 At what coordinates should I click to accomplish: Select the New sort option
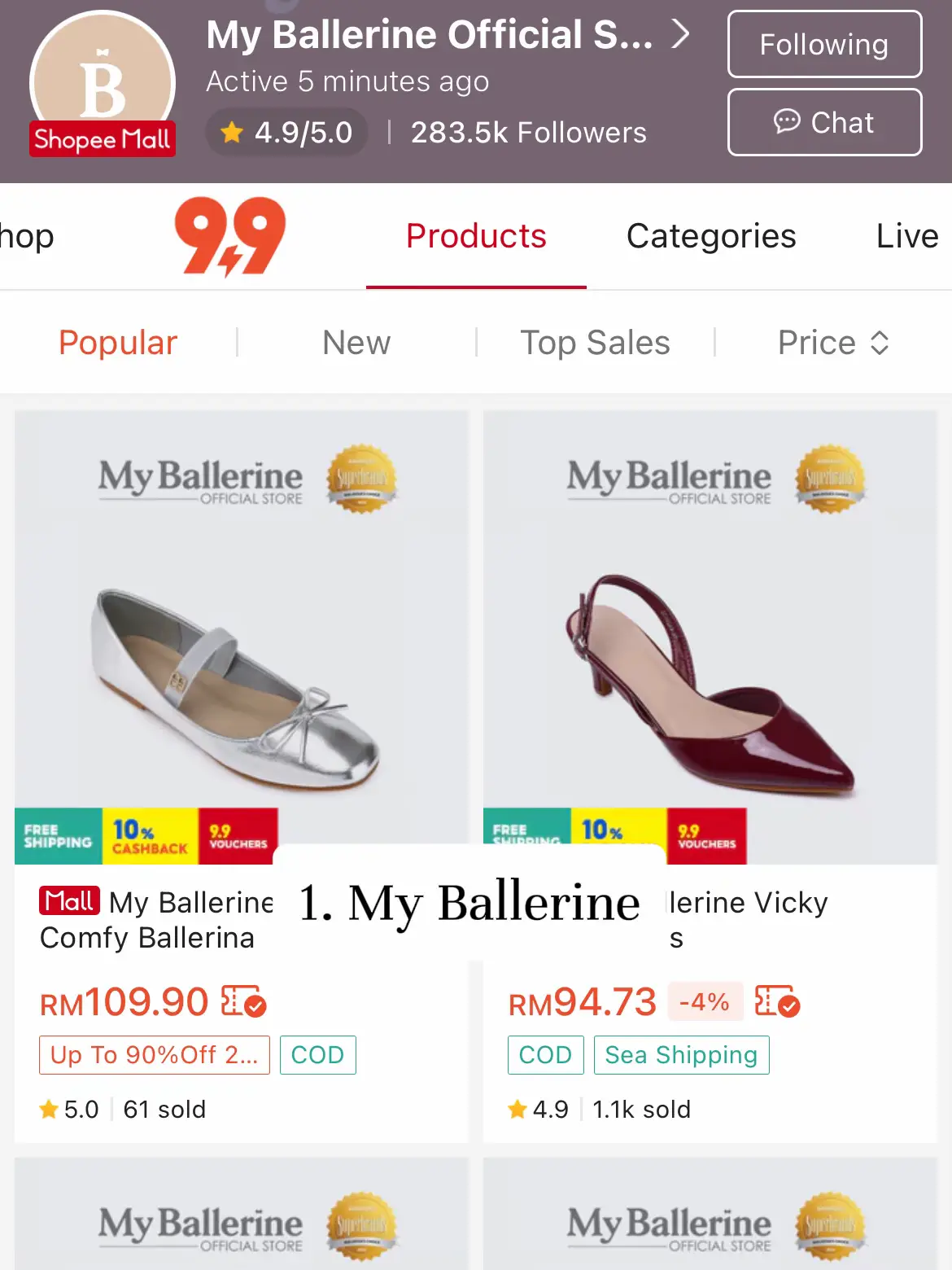[356, 343]
